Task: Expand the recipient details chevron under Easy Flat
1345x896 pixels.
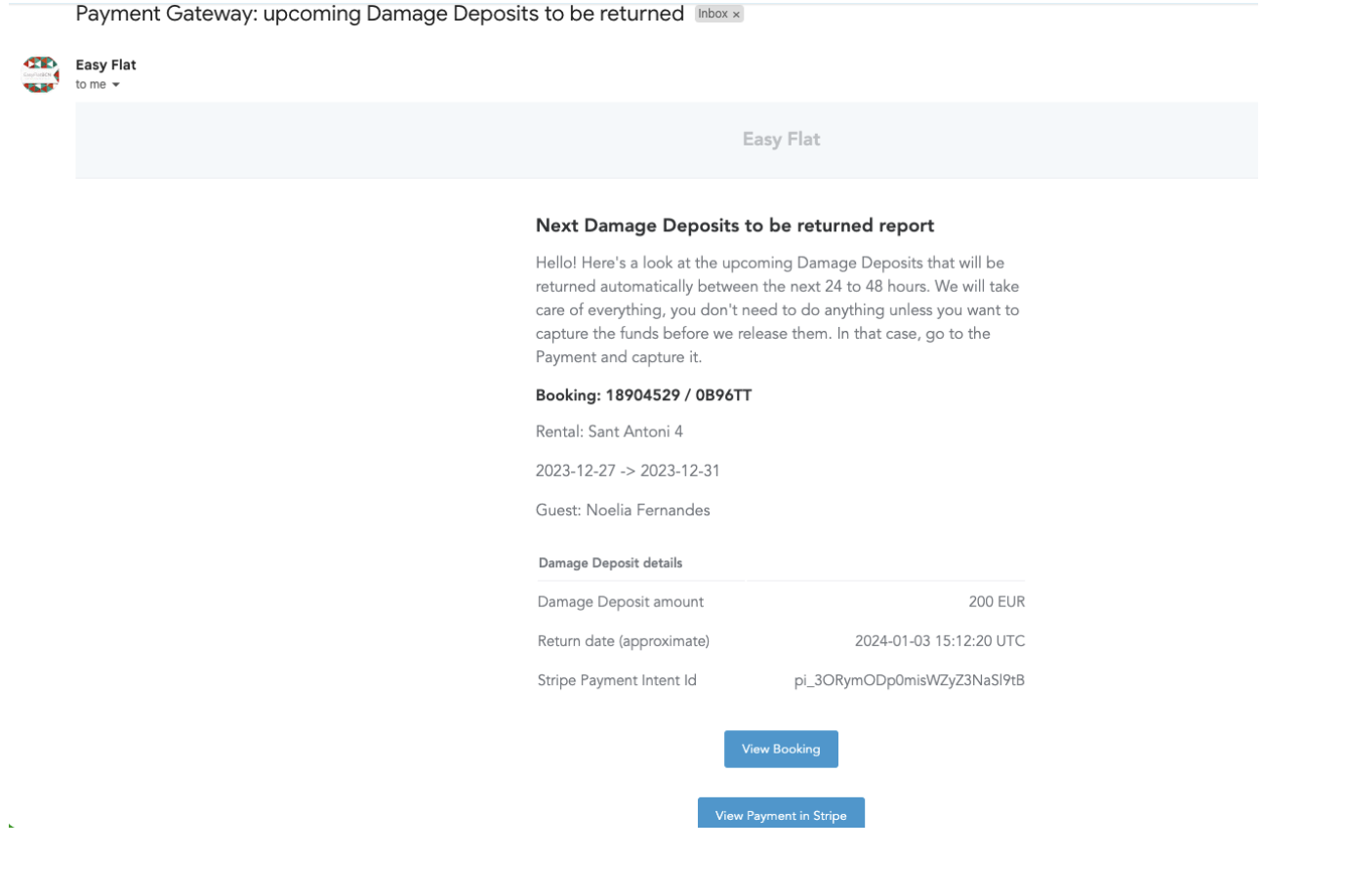Action: click(x=117, y=84)
